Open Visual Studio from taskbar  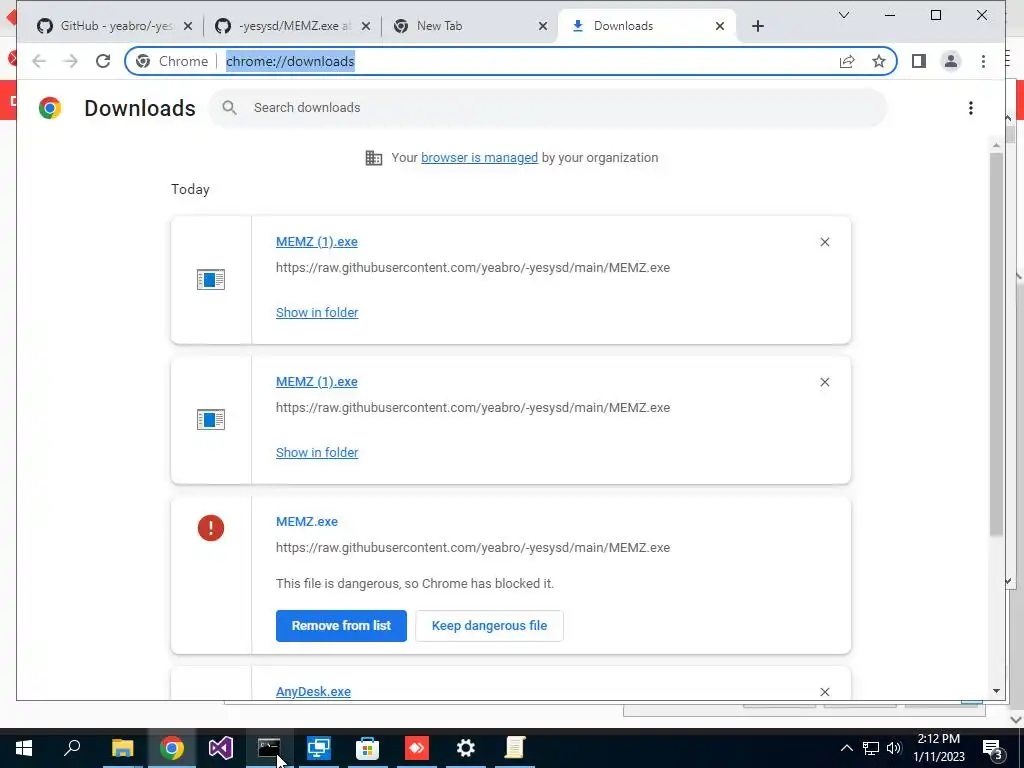[x=221, y=748]
